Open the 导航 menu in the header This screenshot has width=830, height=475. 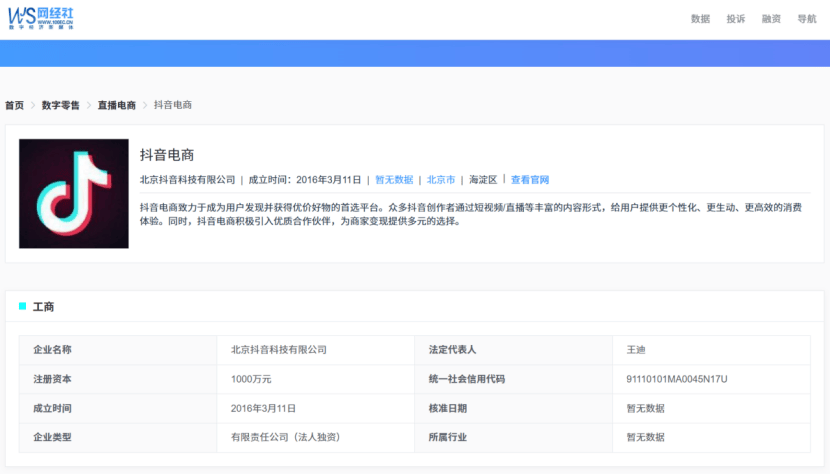(807, 19)
